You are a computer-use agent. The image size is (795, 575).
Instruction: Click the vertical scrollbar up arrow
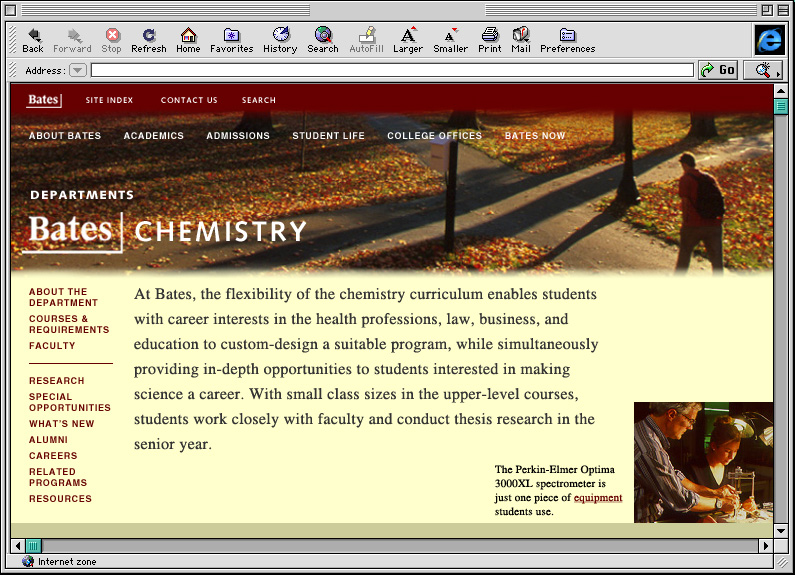click(781, 91)
